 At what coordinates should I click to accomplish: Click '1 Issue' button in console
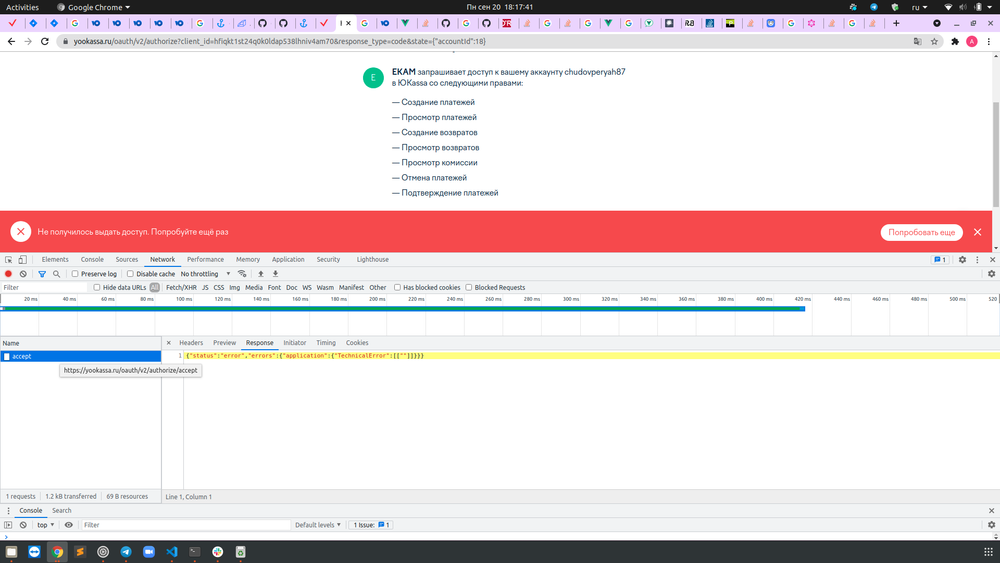point(371,525)
